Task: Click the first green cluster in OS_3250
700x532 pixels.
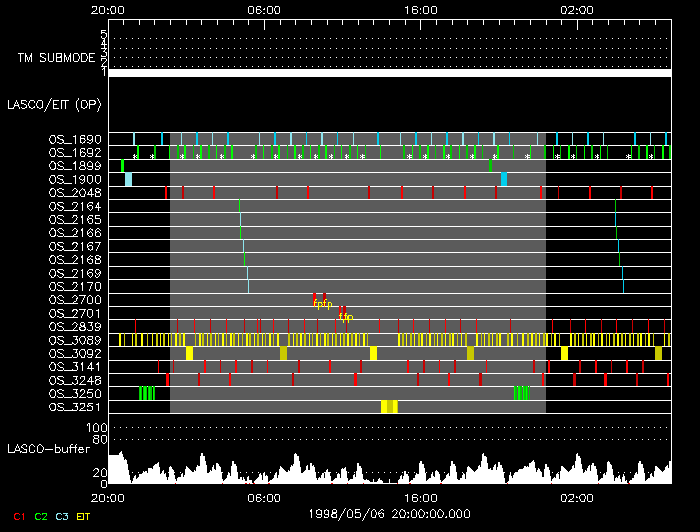Action: [x=147, y=394]
